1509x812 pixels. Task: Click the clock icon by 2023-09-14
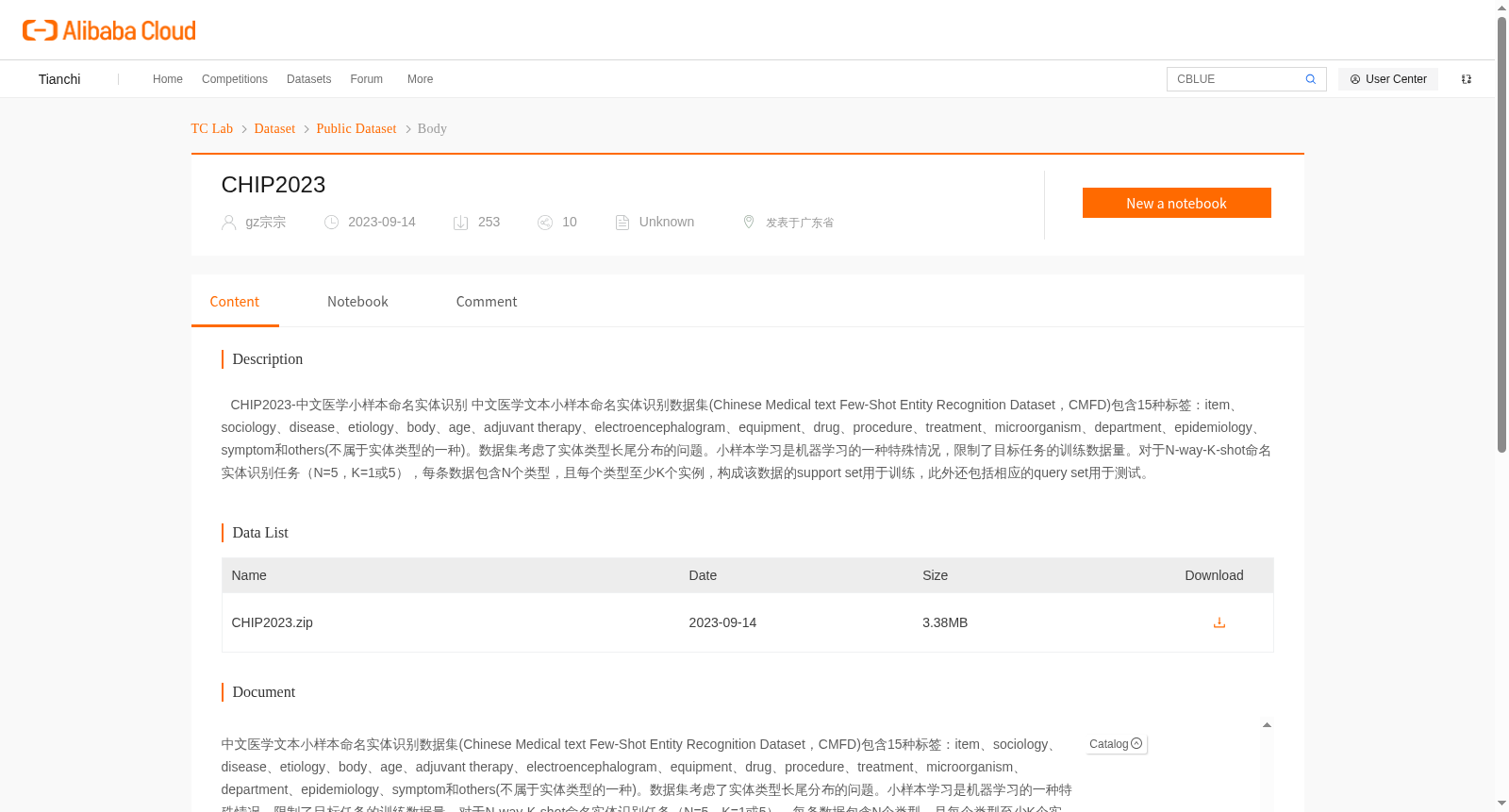[331, 223]
